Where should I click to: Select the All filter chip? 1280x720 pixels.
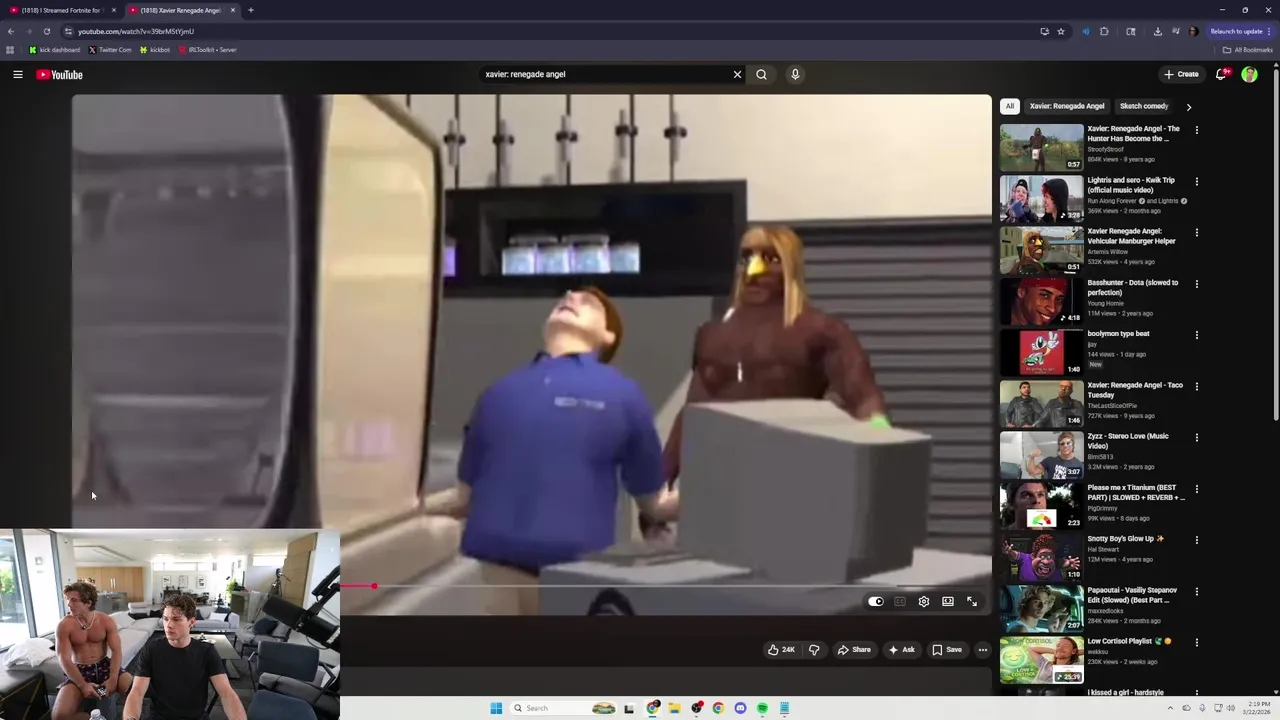point(1010,106)
